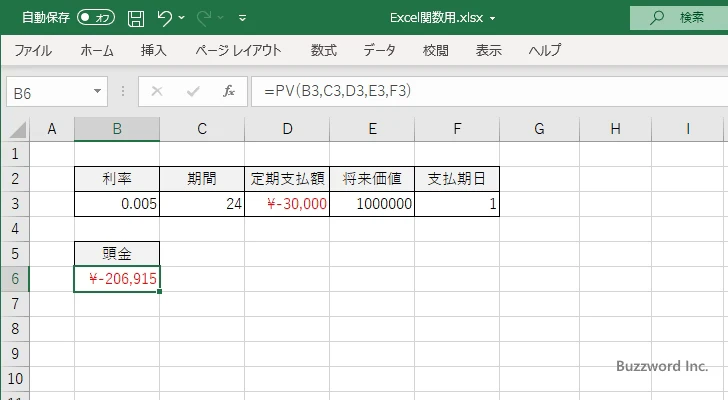The height and width of the screenshot is (400, 728).
Task: Click the fill handle of cell B6
Action: coord(160,291)
